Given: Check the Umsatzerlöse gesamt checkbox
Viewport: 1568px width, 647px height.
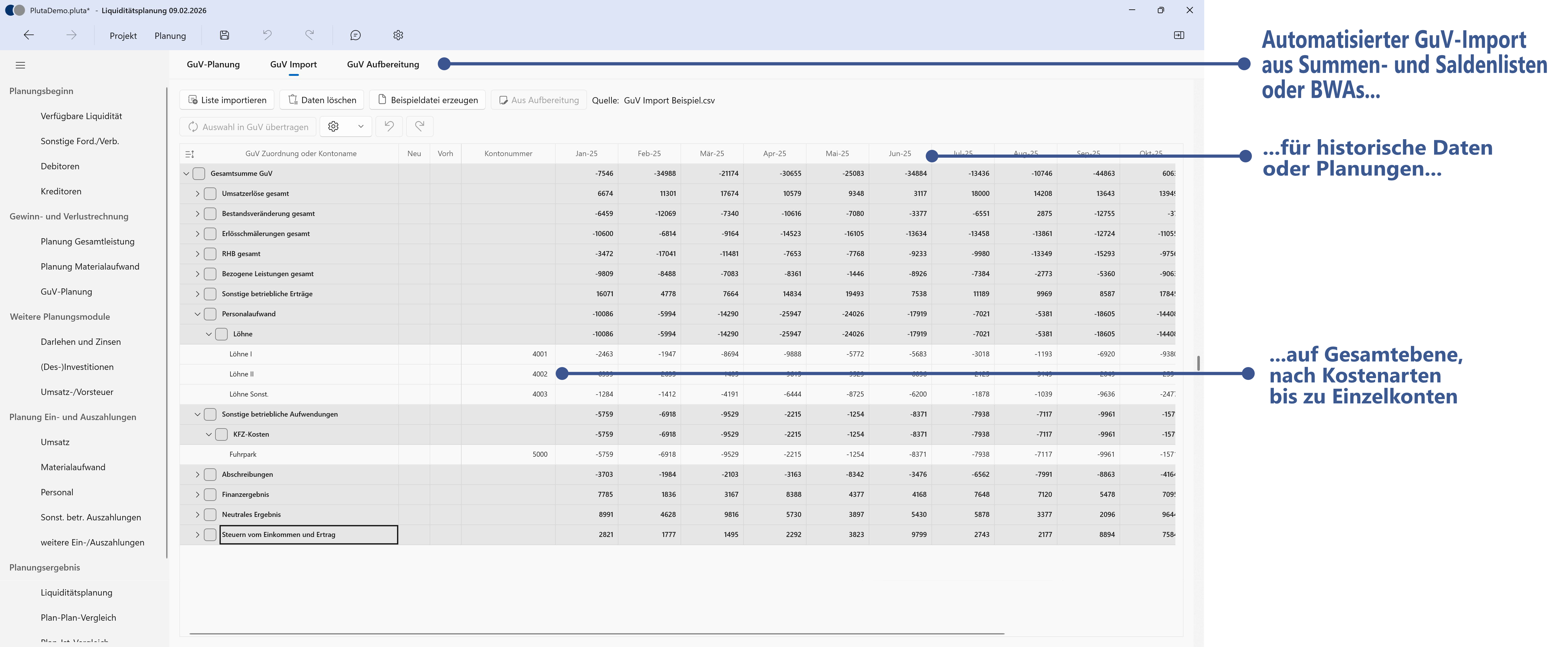Looking at the screenshot, I should (x=210, y=193).
